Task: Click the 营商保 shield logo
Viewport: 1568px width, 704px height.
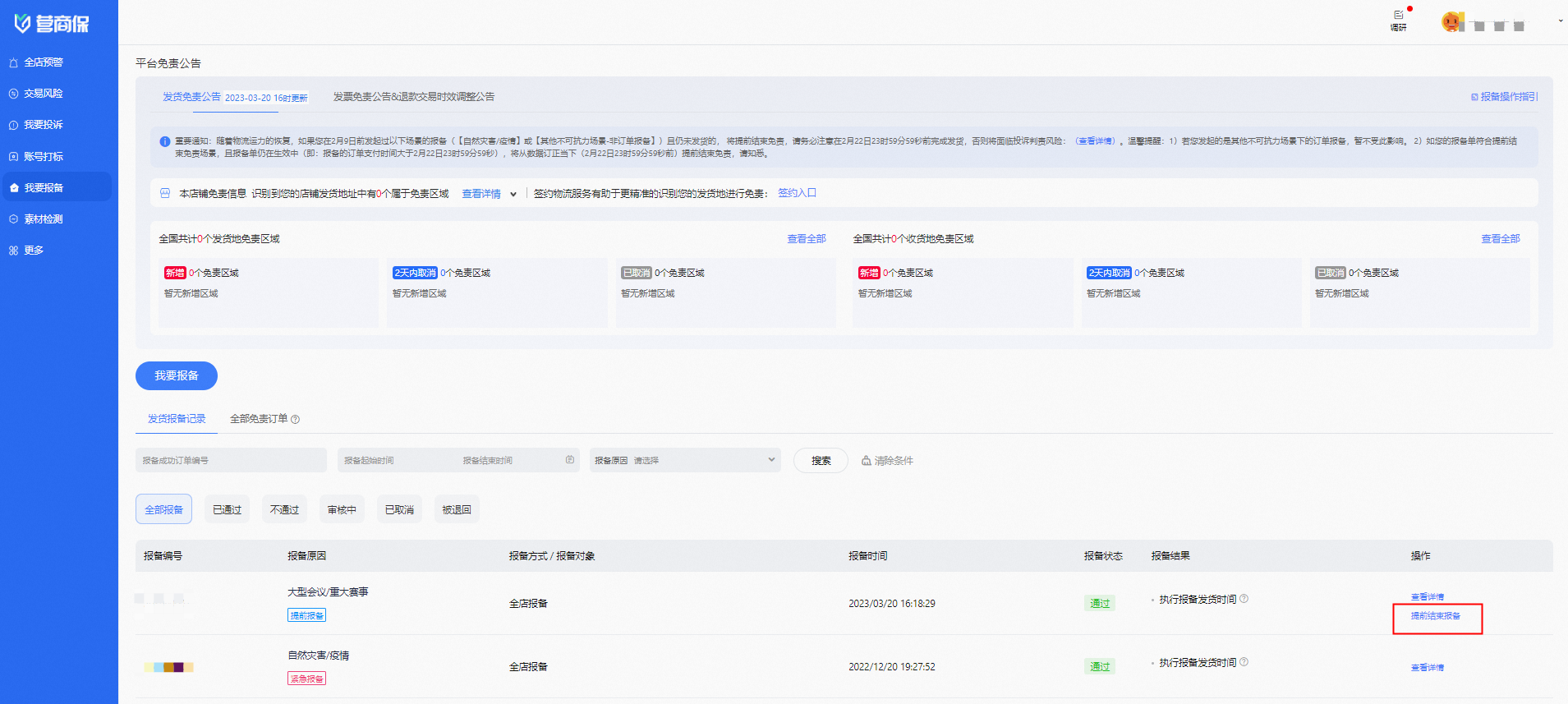Action: coord(51,23)
